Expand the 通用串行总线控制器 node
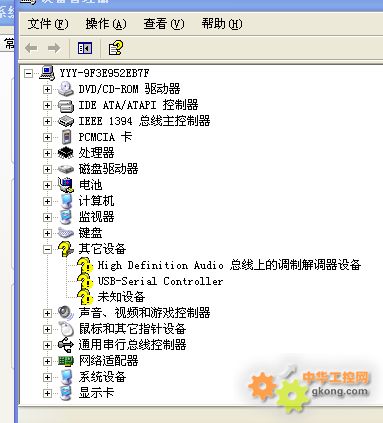Image resolution: width=383 pixels, height=423 pixels. [x=47, y=345]
